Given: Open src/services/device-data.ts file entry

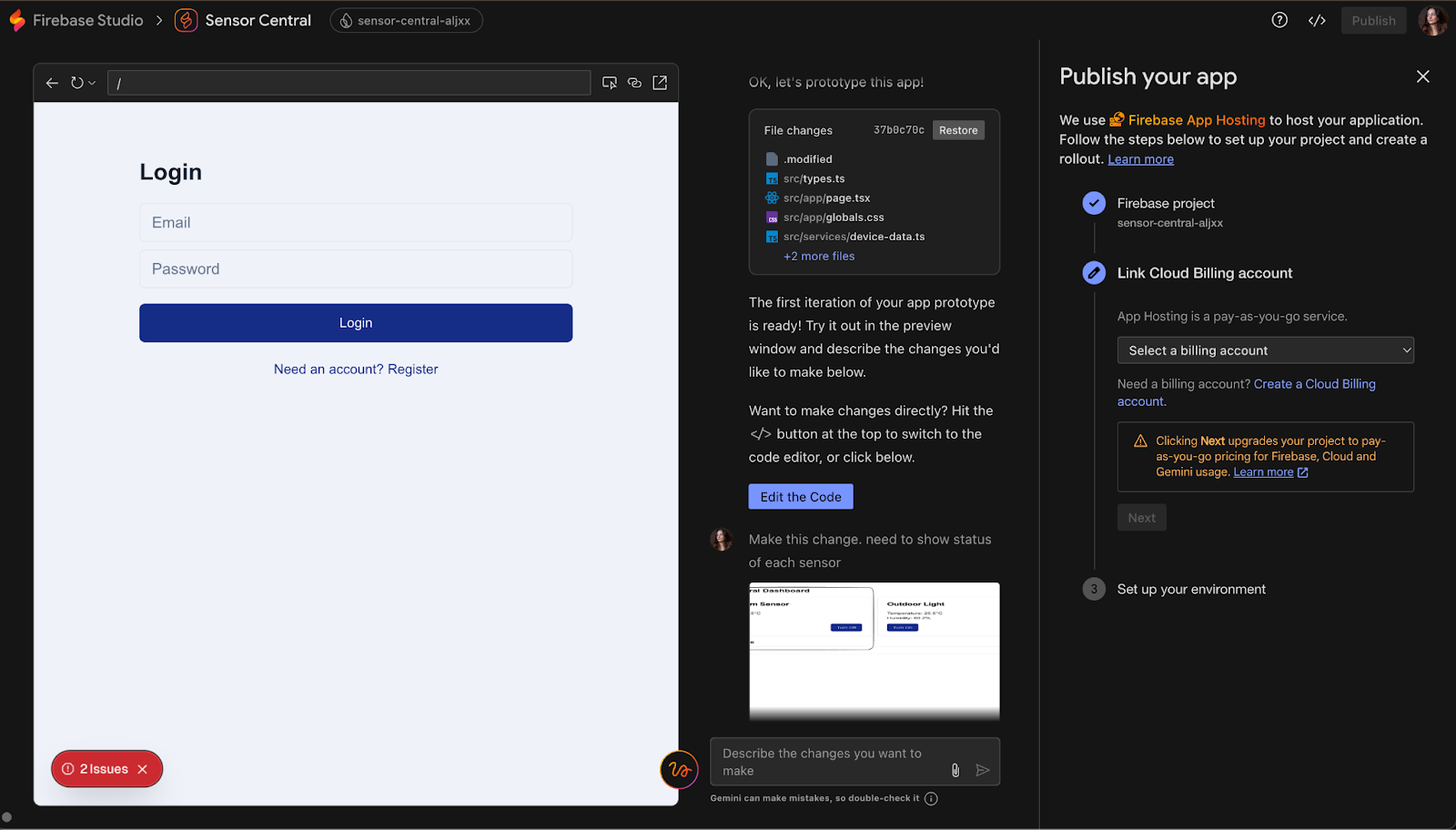Looking at the screenshot, I should (x=844, y=237).
